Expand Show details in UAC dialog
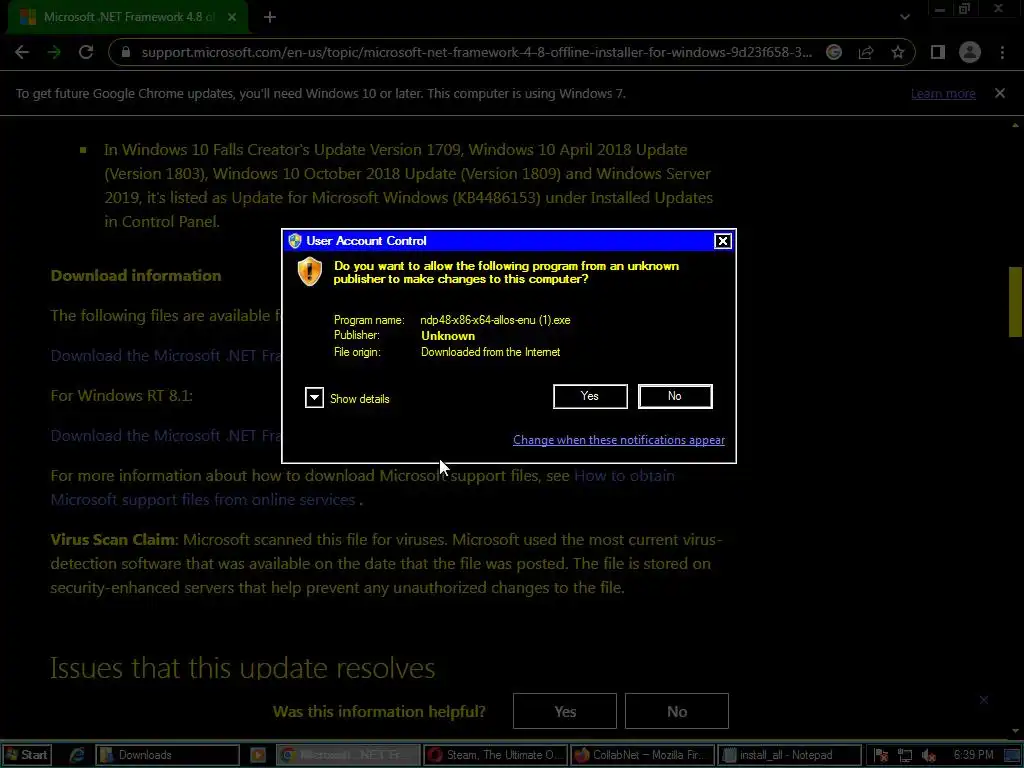This screenshot has width=1024, height=768. coord(314,398)
